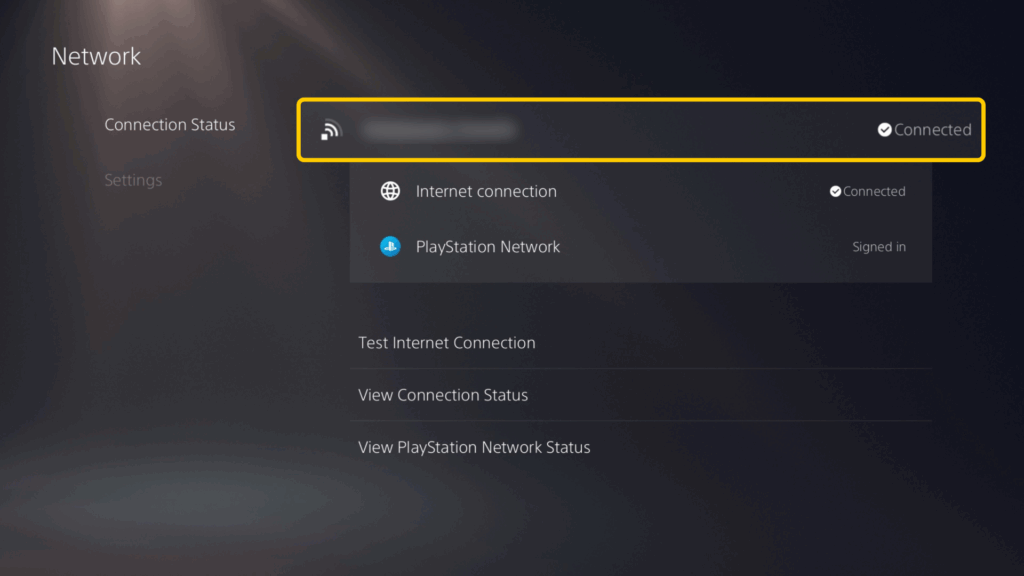
Task: Click the blurred Wi-Fi network name
Action: pos(438,130)
